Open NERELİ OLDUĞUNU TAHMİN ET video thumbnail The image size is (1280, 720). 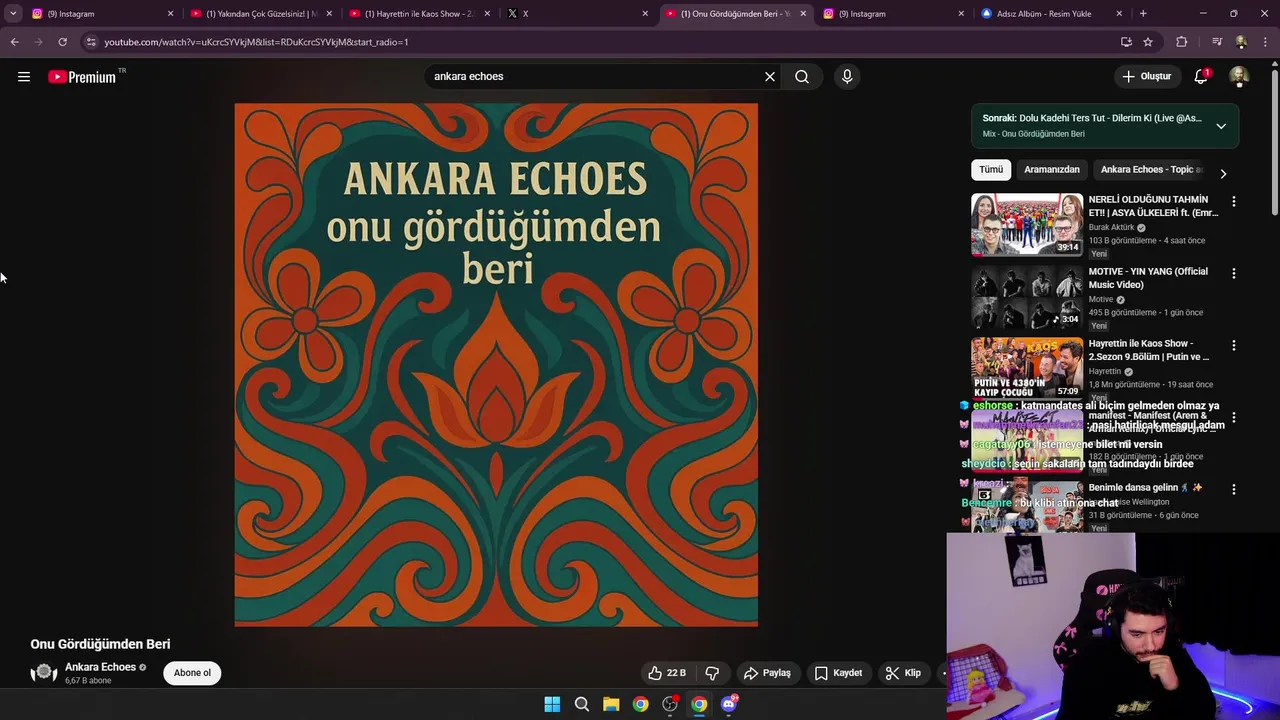point(1027,224)
